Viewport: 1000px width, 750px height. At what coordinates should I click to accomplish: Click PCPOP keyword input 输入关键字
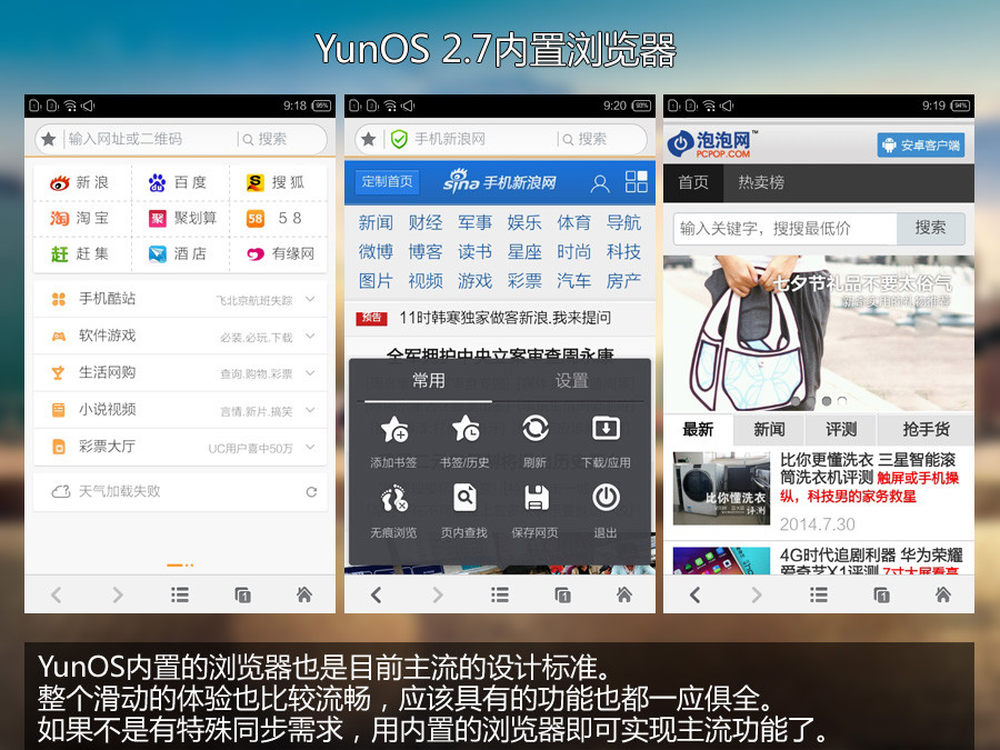point(785,228)
